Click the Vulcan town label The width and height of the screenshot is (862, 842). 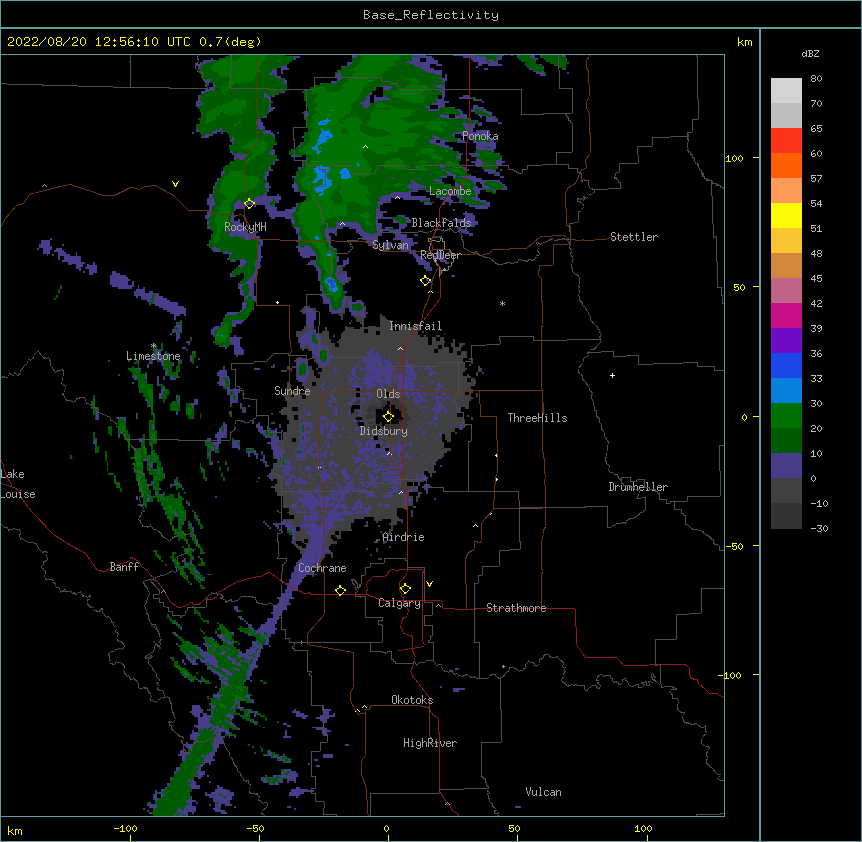coord(543,792)
